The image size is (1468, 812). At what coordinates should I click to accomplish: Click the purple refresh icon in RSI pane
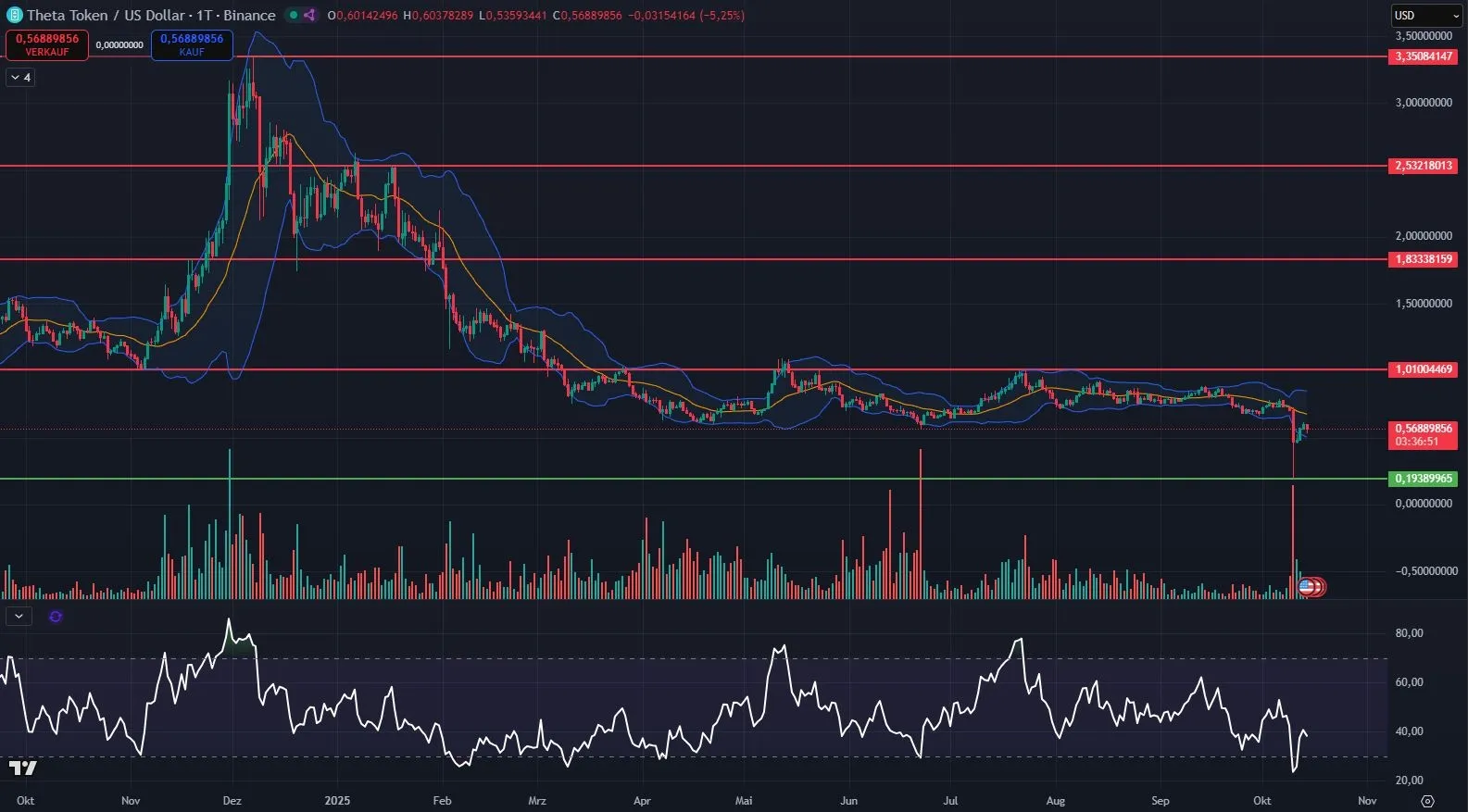[56, 617]
